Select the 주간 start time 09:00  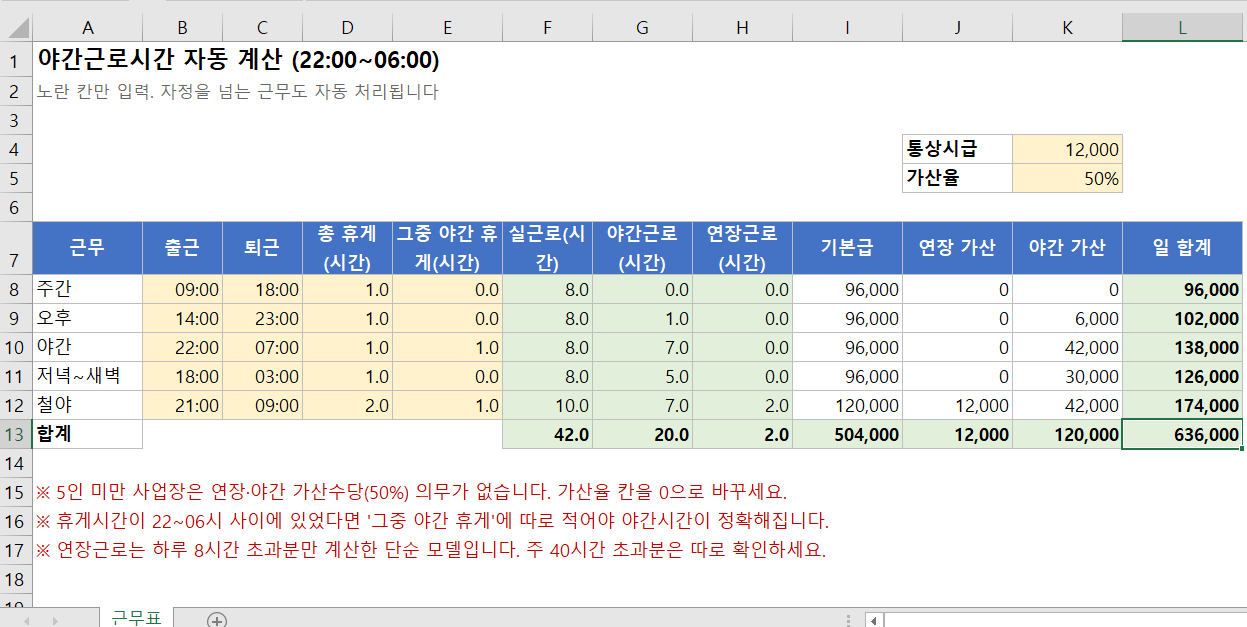pyautogui.click(x=183, y=290)
